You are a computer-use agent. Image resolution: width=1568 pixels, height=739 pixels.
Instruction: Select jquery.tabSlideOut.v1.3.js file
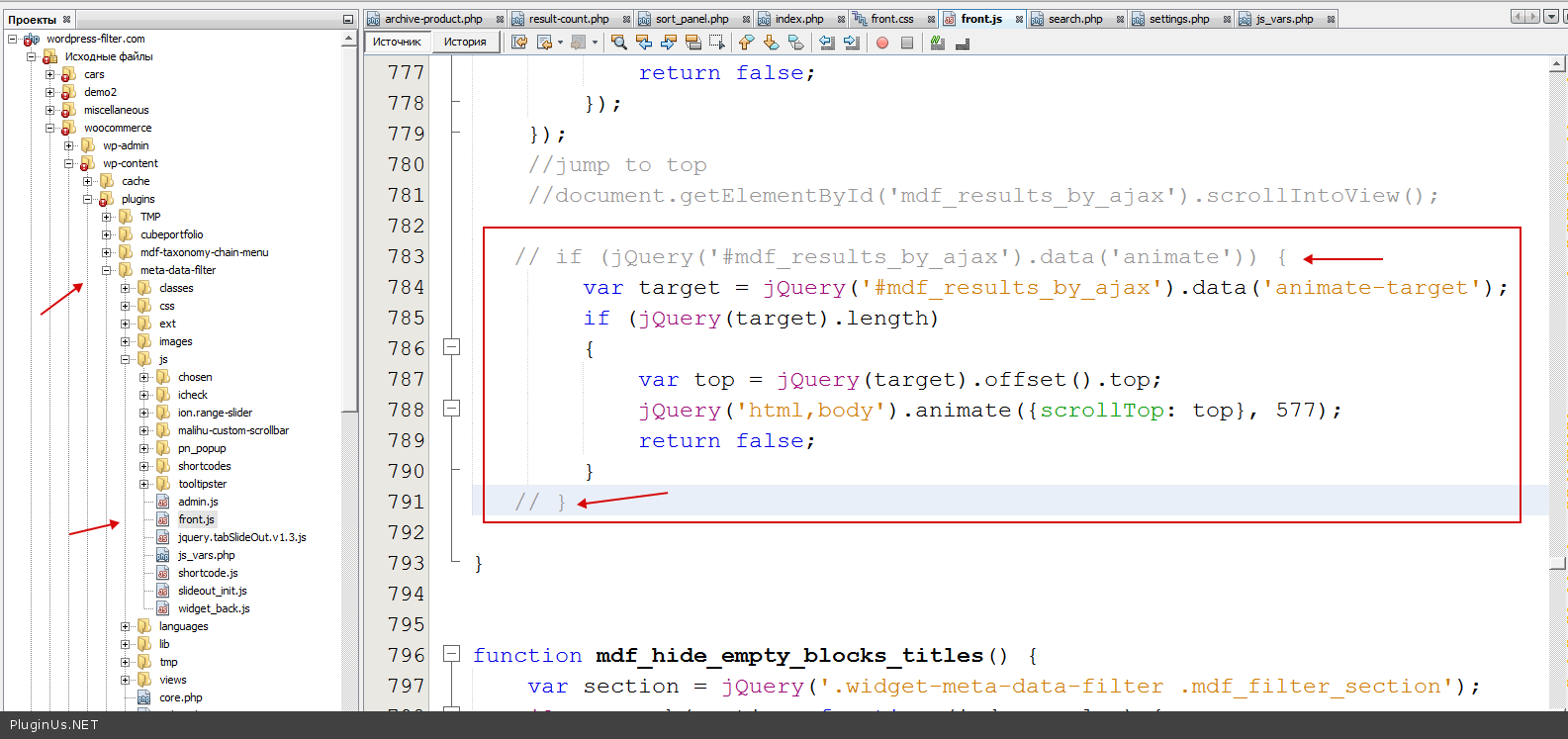tap(242, 537)
